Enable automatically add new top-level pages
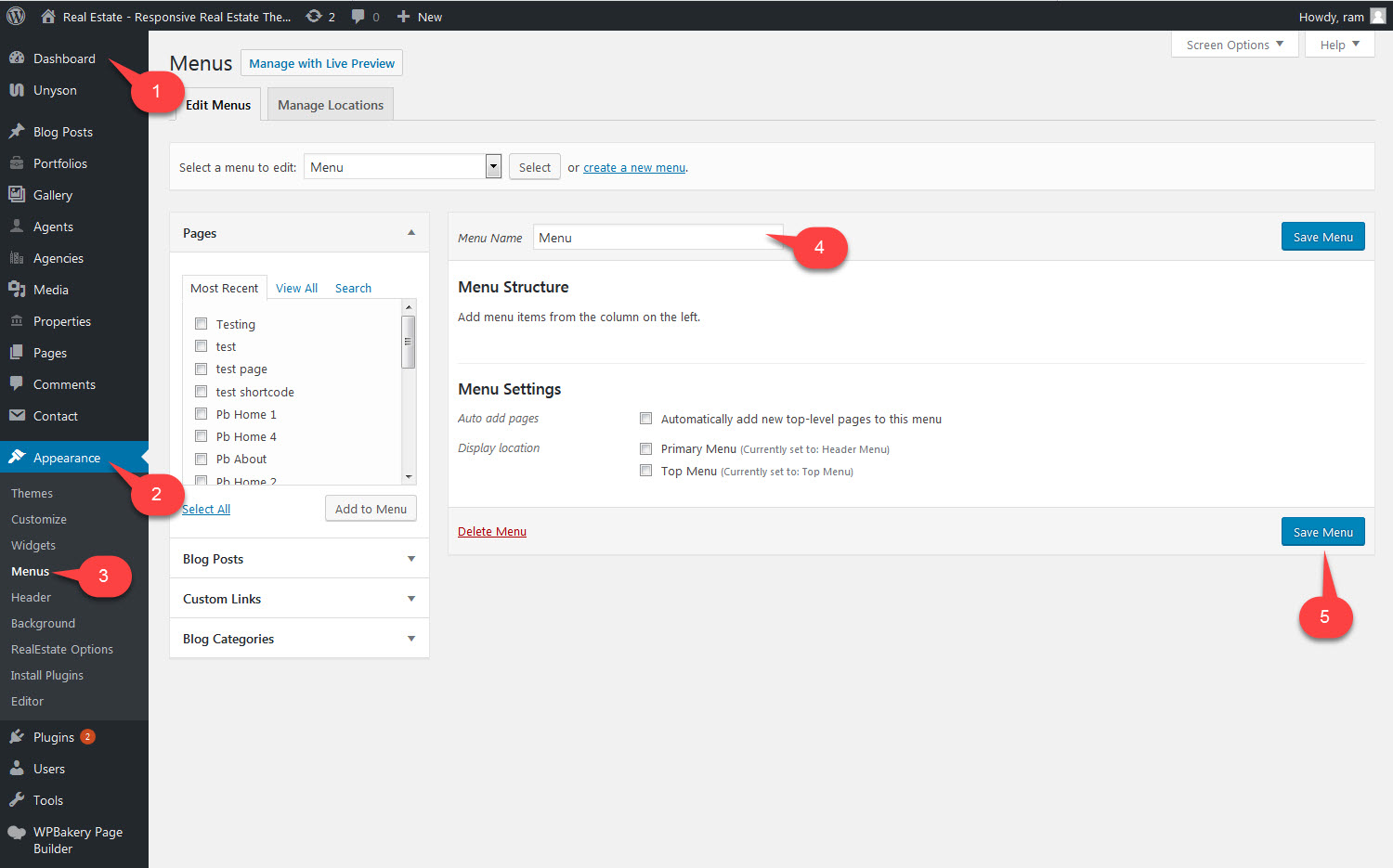Viewport: 1393px width, 868px height. pos(645,418)
